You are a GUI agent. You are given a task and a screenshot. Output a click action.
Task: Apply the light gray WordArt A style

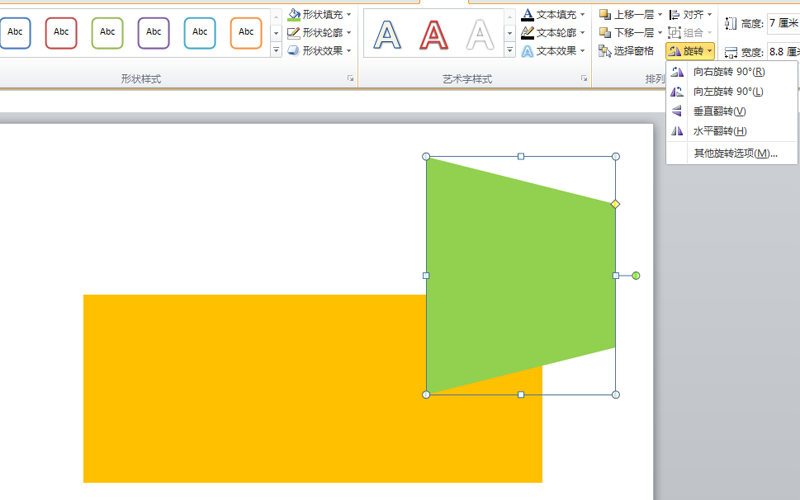click(x=480, y=34)
